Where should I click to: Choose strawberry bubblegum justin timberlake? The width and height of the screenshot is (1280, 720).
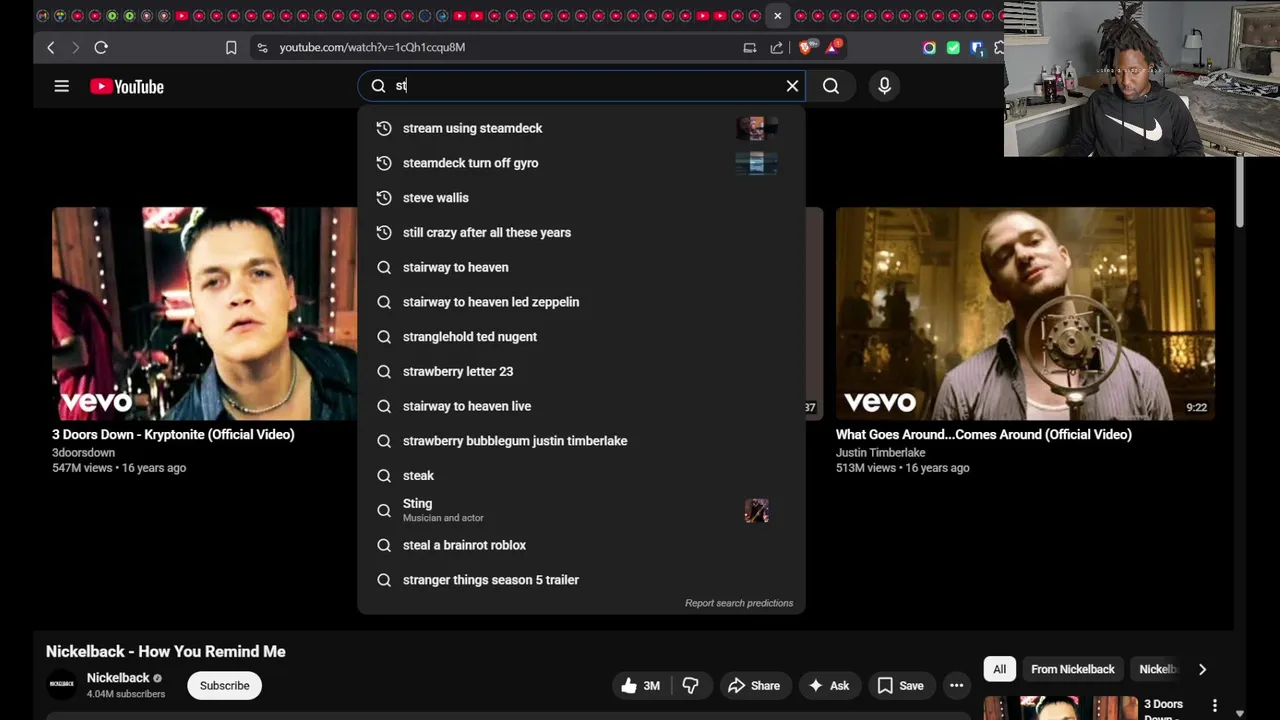(581, 441)
